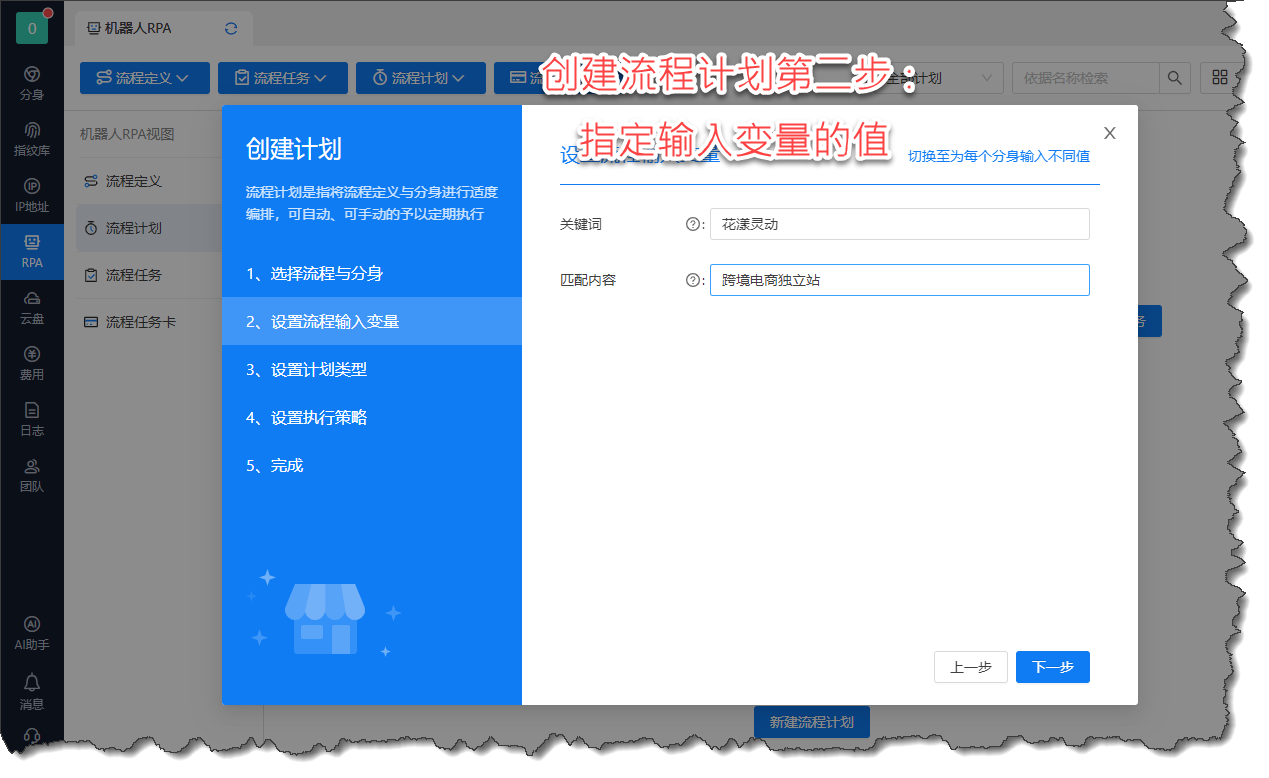
Task: Click help icon beside 关键词 field
Action: pos(692,225)
